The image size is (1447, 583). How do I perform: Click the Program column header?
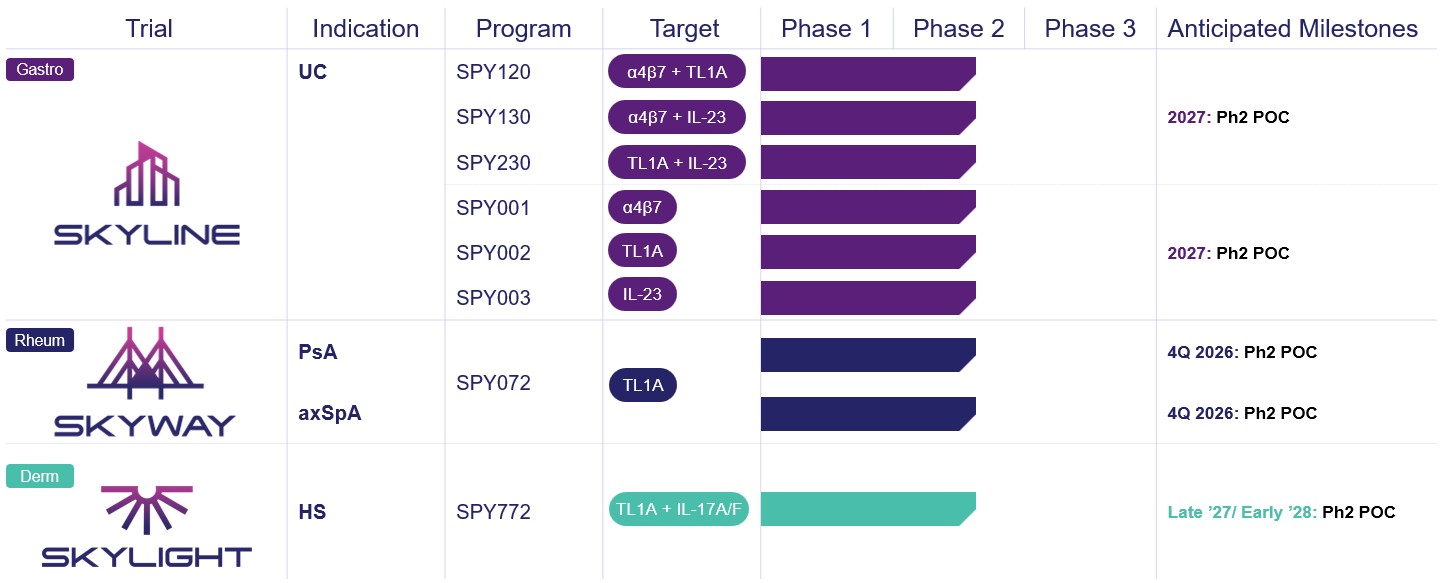click(523, 29)
